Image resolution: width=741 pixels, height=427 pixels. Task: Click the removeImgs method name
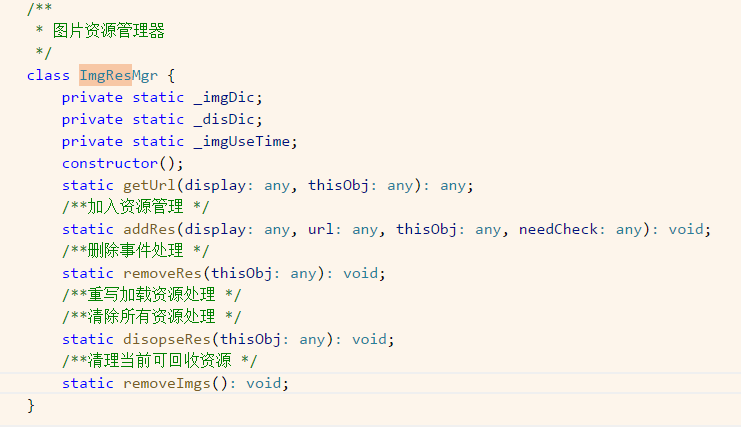(x=166, y=384)
